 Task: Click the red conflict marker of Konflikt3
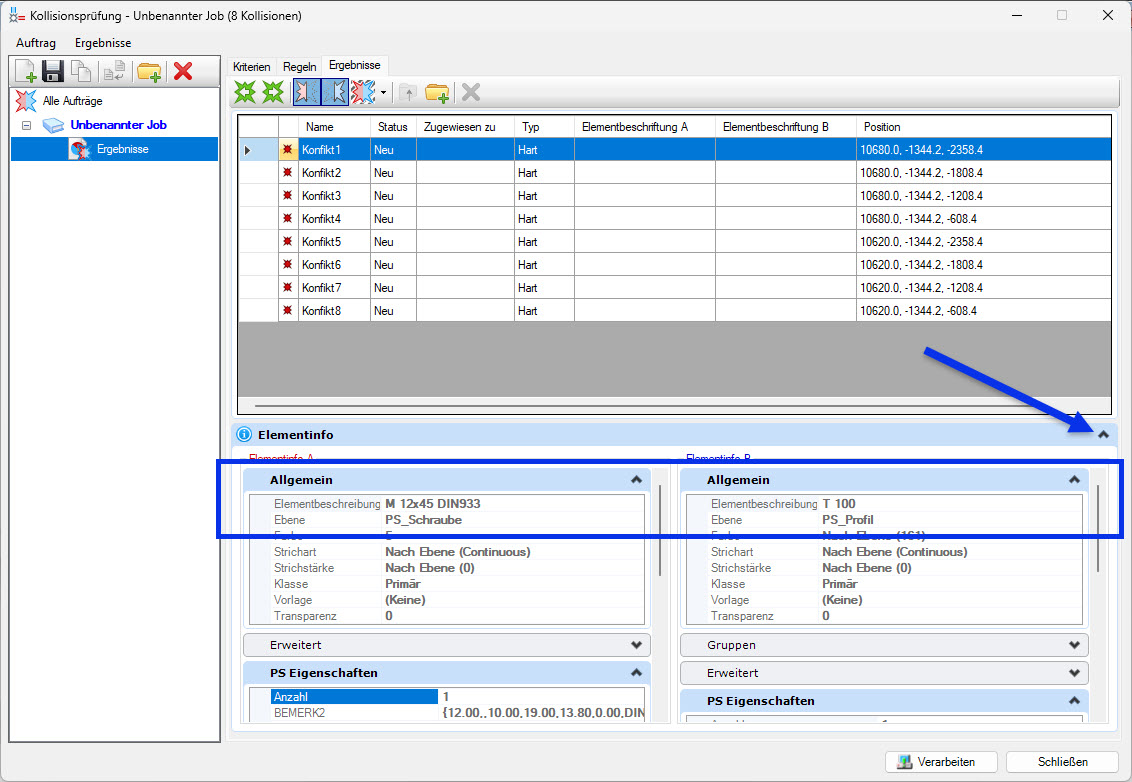pyautogui.click(x=288, y=196)
